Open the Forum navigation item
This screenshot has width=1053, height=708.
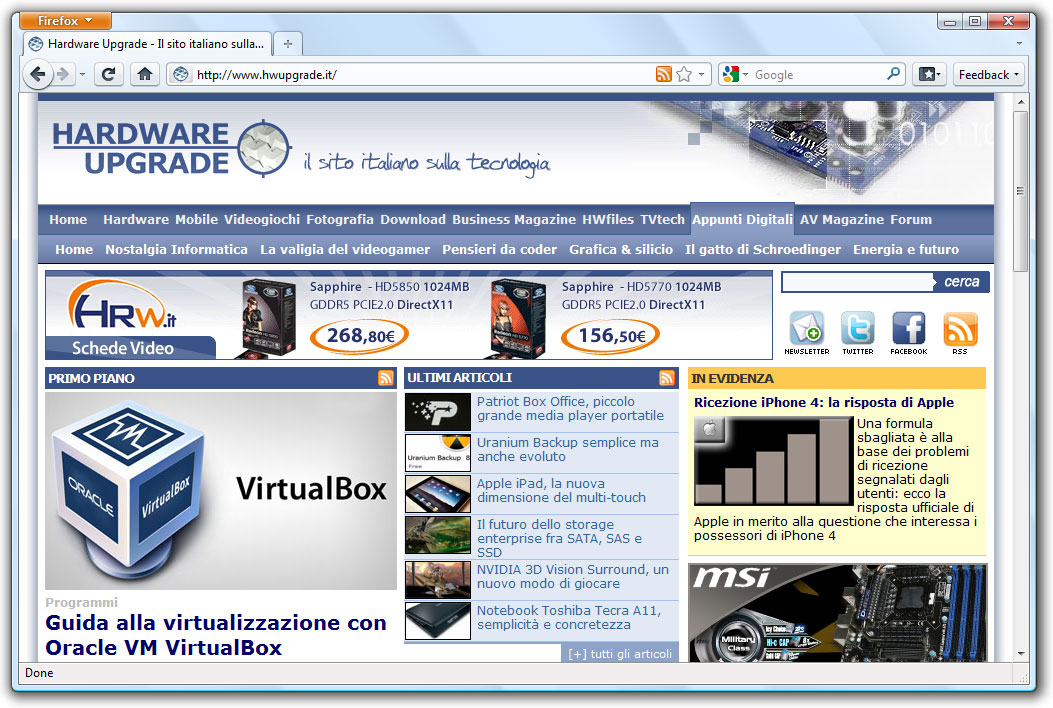coord(911,220)
